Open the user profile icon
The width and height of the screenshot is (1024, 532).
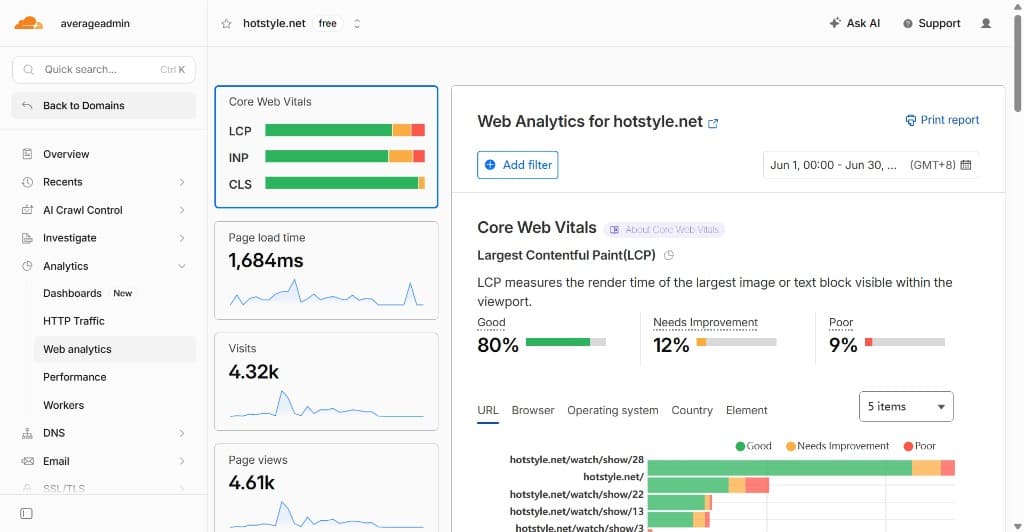coord(985,23)
